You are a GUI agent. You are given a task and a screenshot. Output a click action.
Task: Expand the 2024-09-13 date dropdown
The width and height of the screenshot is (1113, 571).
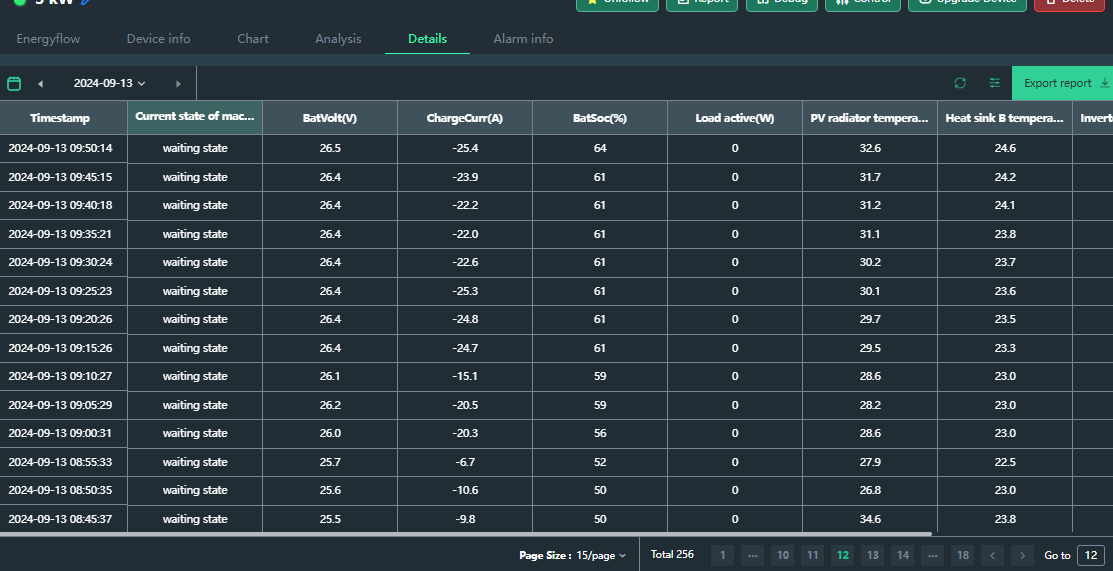109,83
